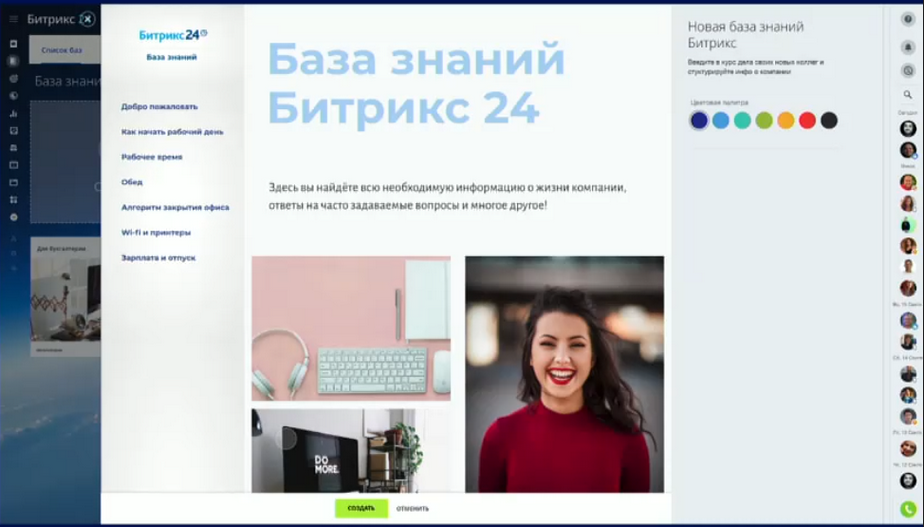Open the bar chart icon in left sidebar
The image size is (924, 527).
[x=14, y=113]
